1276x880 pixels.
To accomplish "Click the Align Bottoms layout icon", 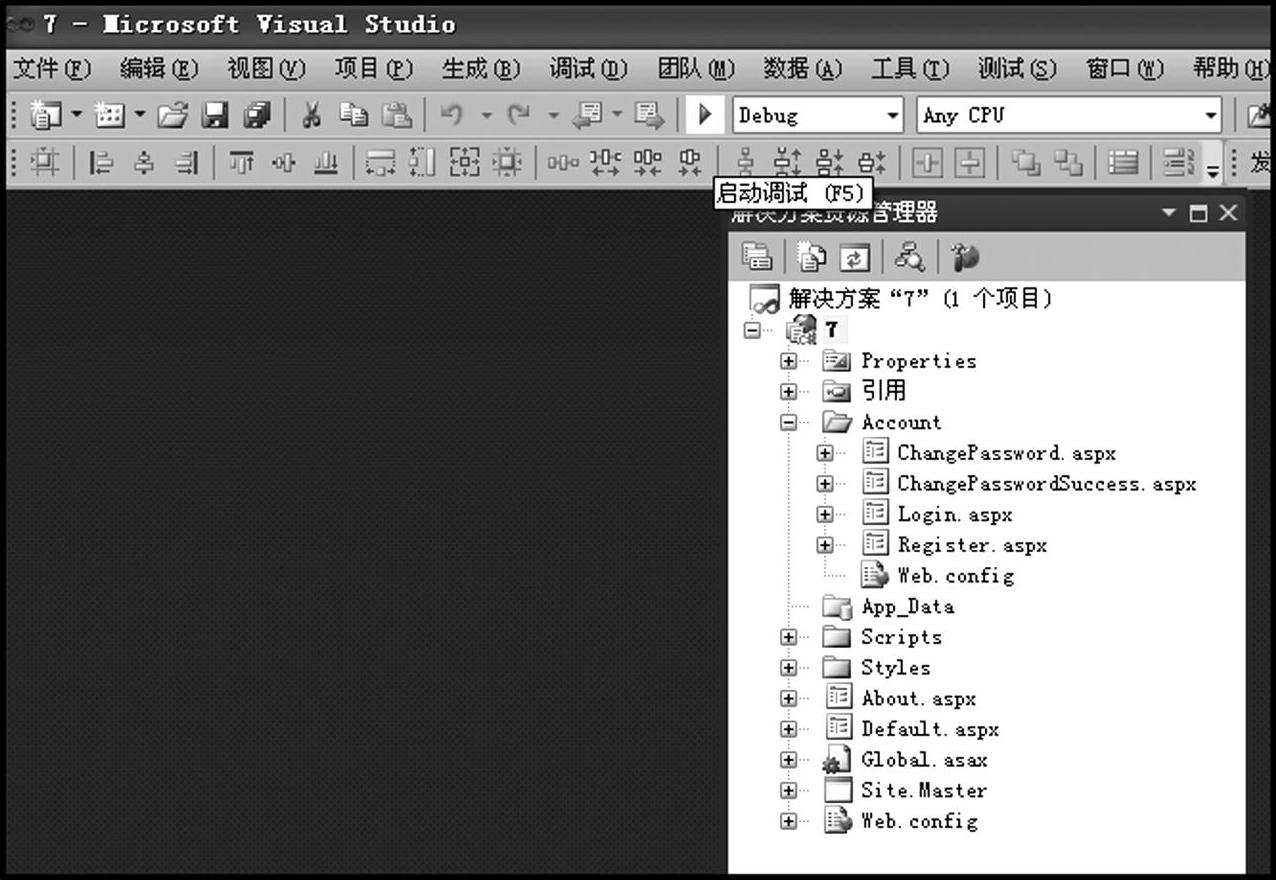I will click(x=326, y=162).
